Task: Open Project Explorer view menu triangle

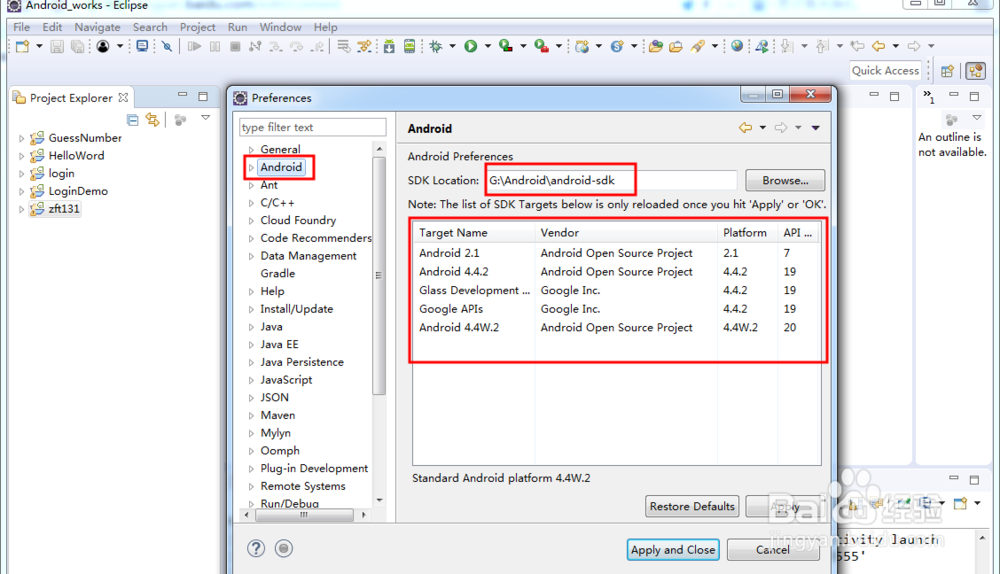Action: (205, 118)
